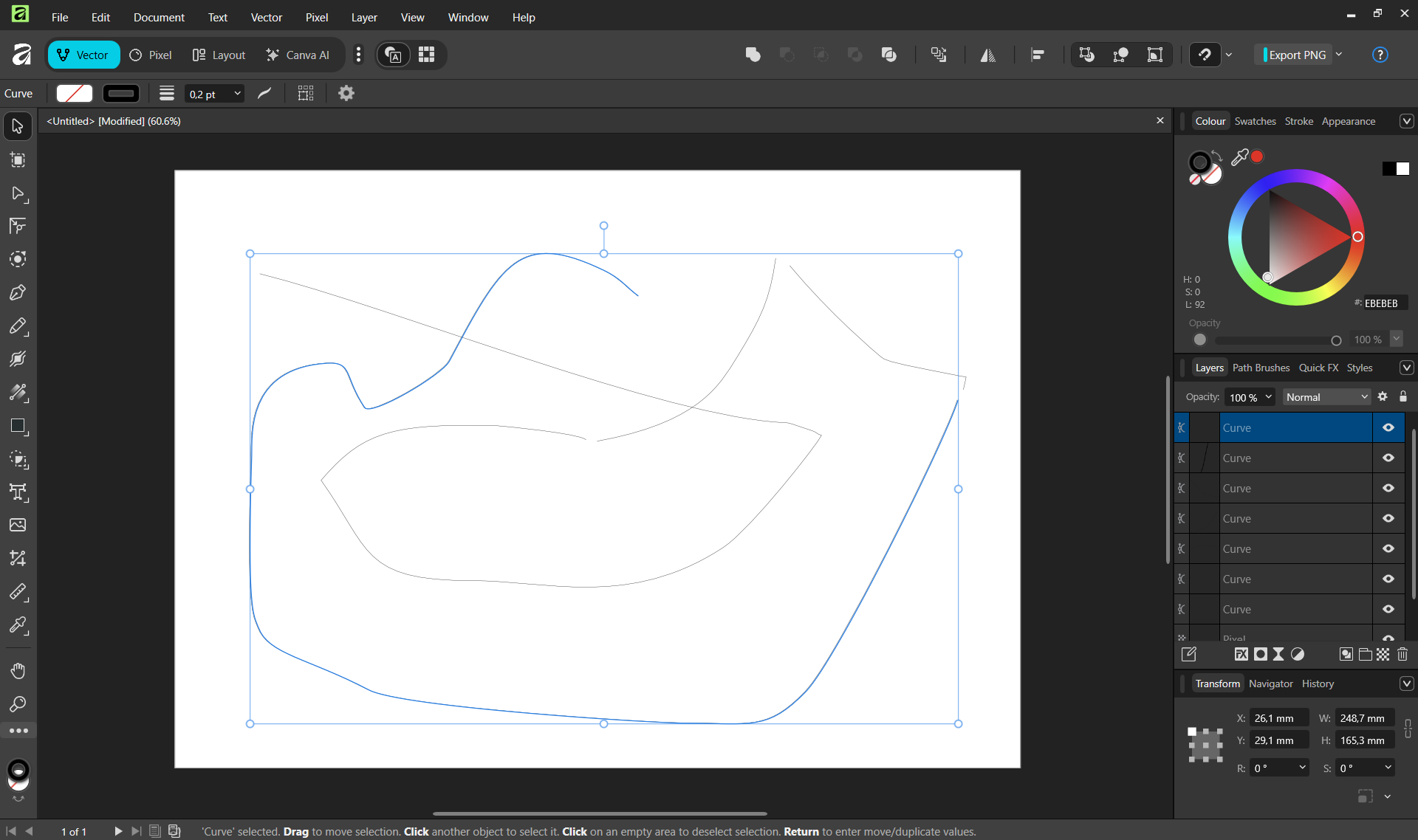This screenshot has height=840, width=1418.
Task: Click the stroke colour swatch in toolbar
Action: [x=121, y=94]
